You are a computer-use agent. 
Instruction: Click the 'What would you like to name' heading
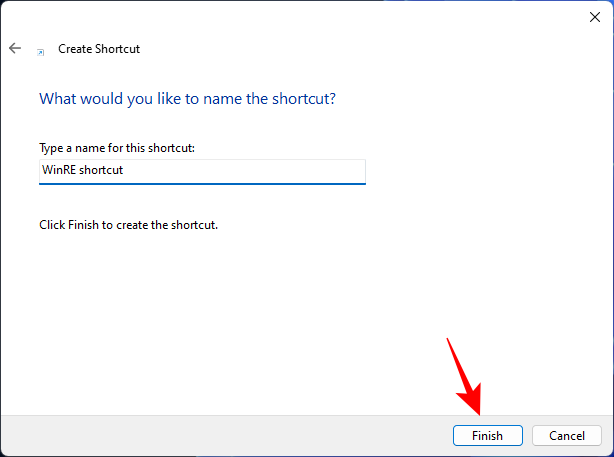click(x=188, y=99)
